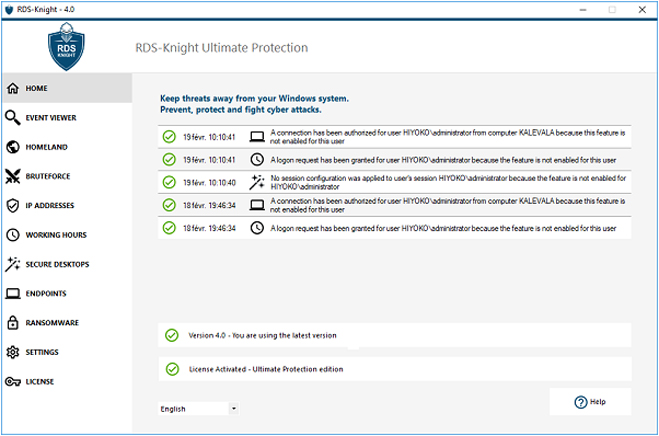This screenshot has width=659, height=436.
Task: Click the Bruteforce crossed swords icon
Action: pyautogui.click(x=13, y=176)
